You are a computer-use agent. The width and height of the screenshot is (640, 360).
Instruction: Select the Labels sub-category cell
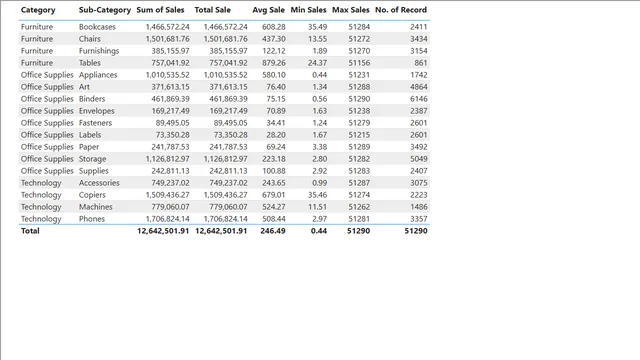(x=90, y=135)
